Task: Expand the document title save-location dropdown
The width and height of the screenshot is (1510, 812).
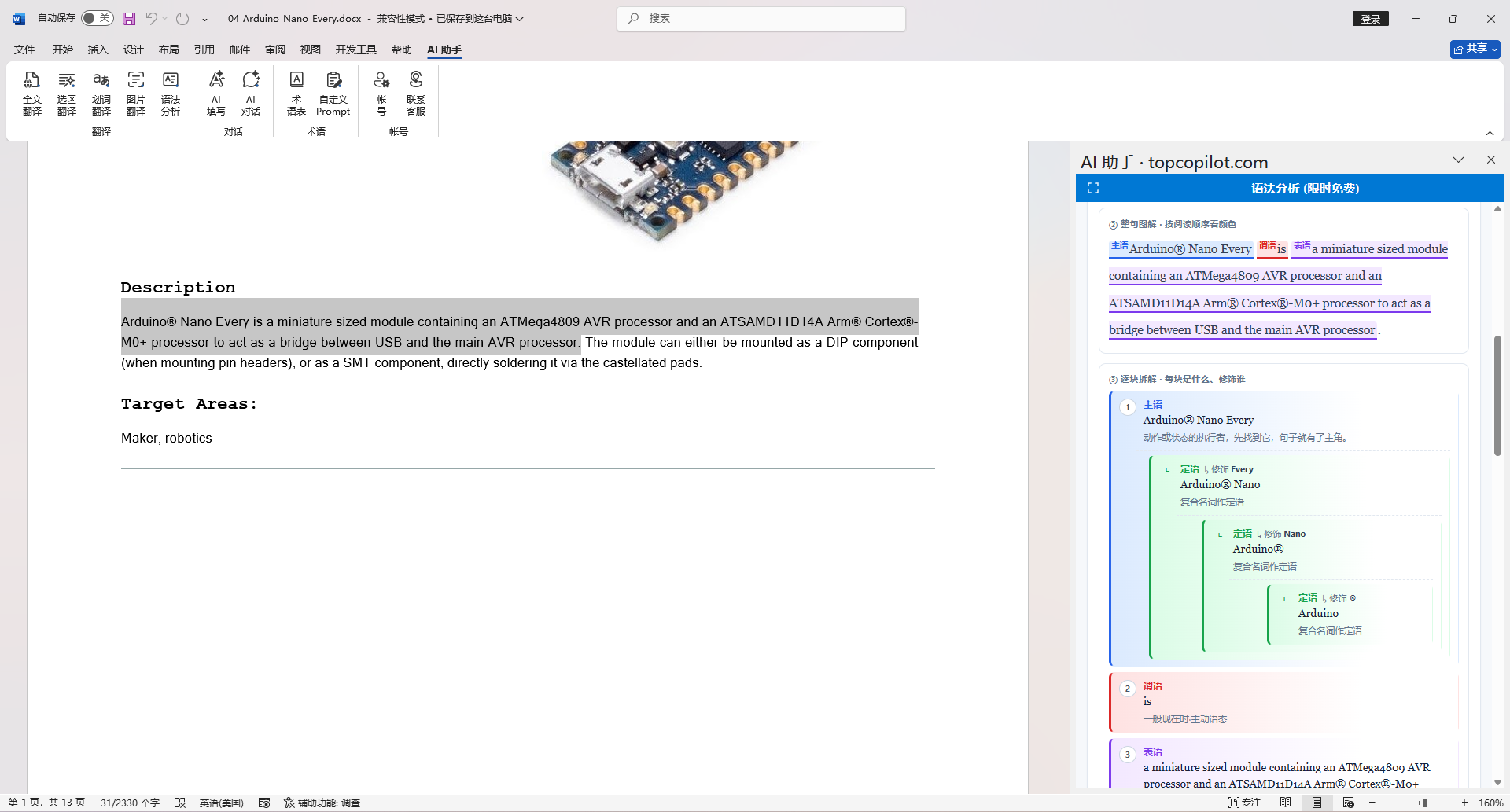Action: click(x=519, y=18)
